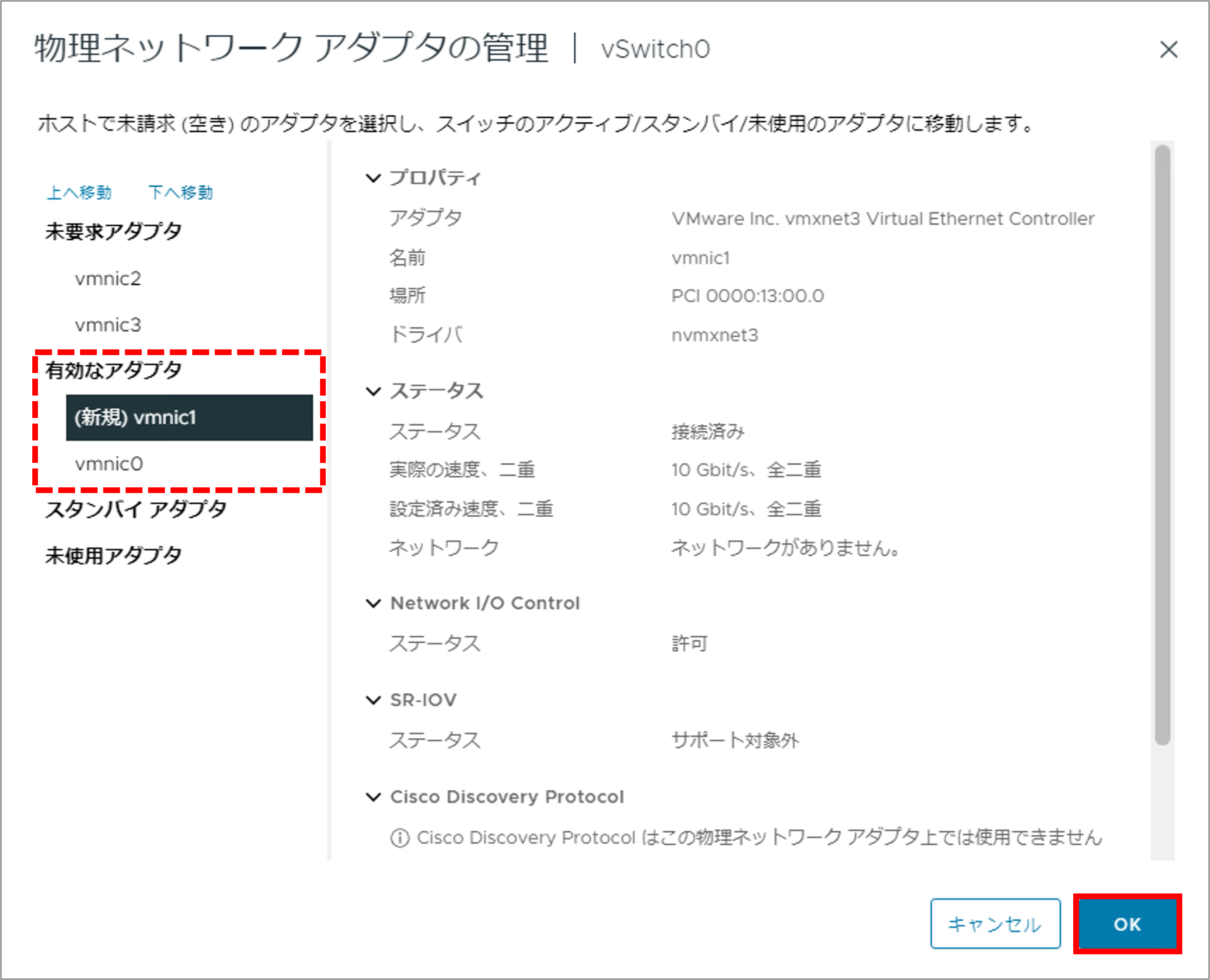Select the (新規) vmnic1 adapter

pyautogui.click(x=189, y=418)
